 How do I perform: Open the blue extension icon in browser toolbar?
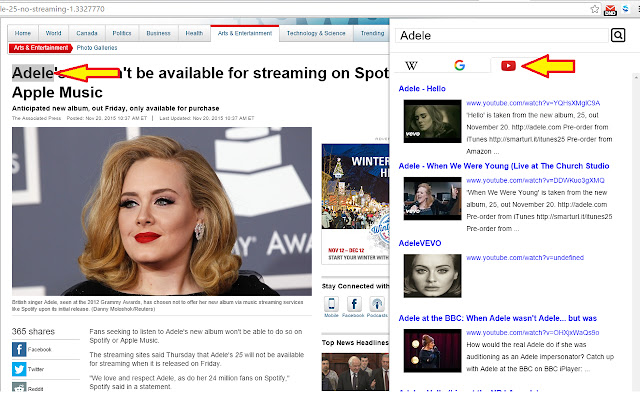625,9
